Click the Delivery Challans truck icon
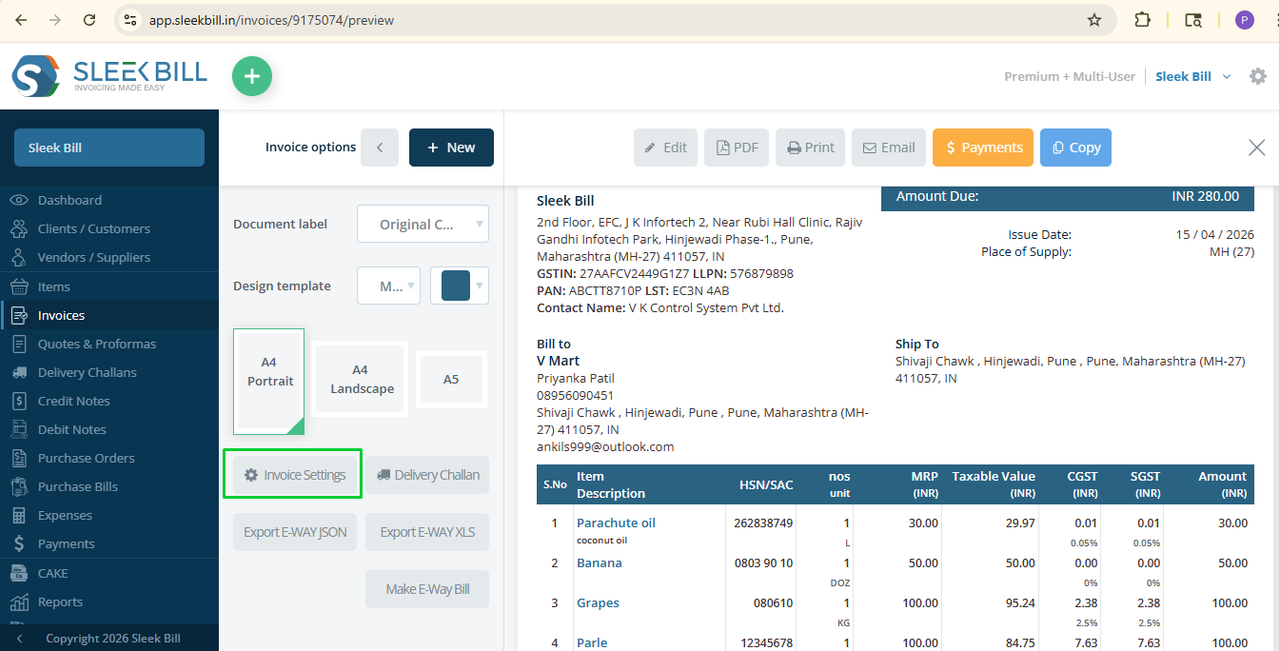 click(18, 372)
